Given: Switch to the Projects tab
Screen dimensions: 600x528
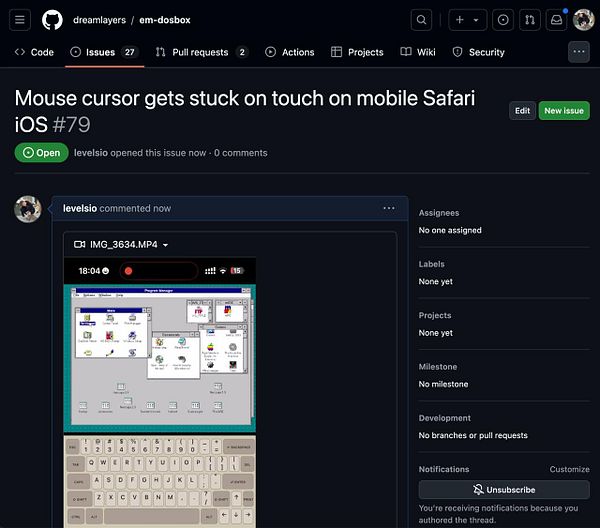Looking at the screenshot, I should pyautogui.click(x=357, y=52).
